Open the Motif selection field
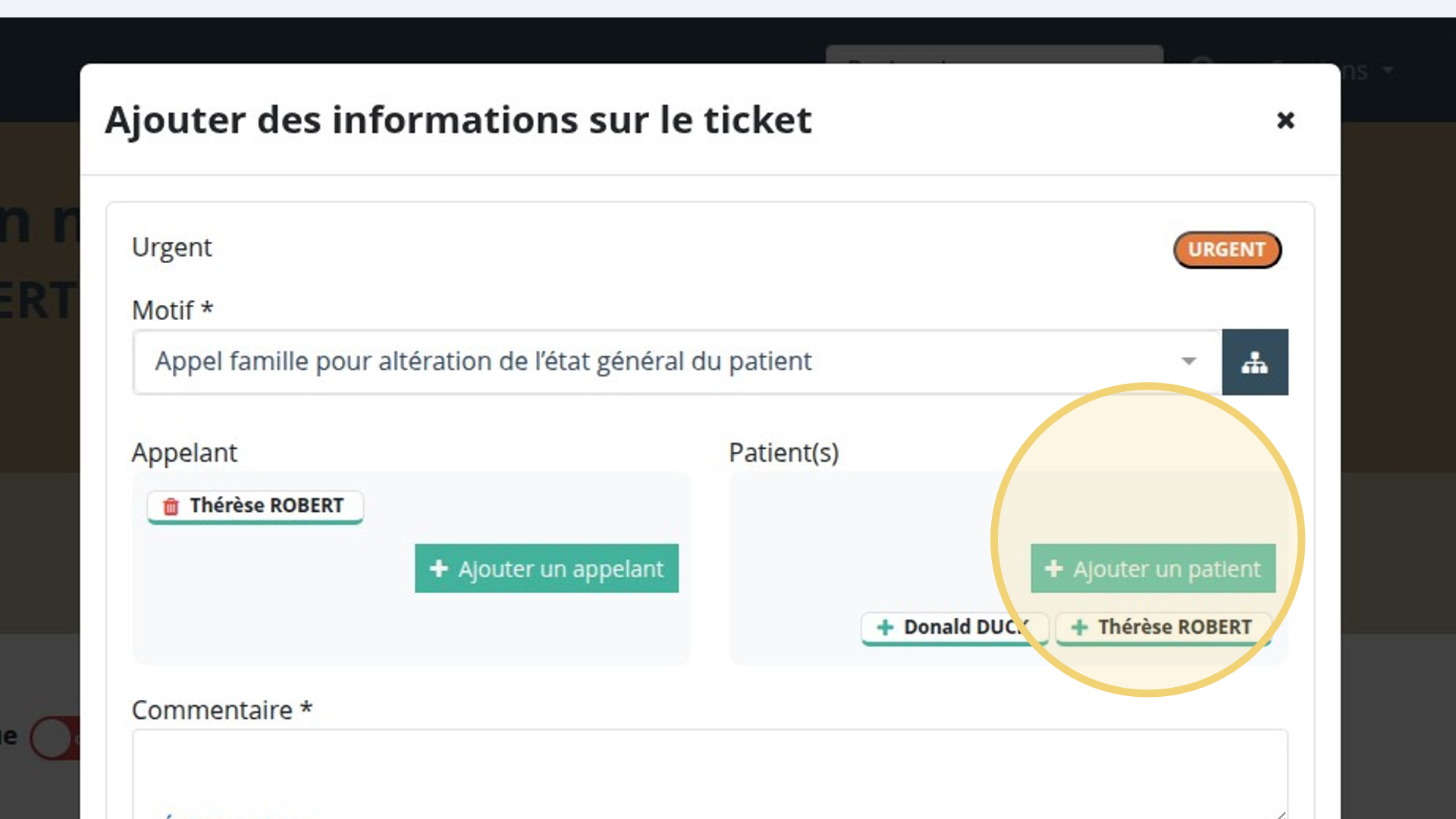Image resolution: width=1456 pixels, height=819 pixels. click(677, 362)
